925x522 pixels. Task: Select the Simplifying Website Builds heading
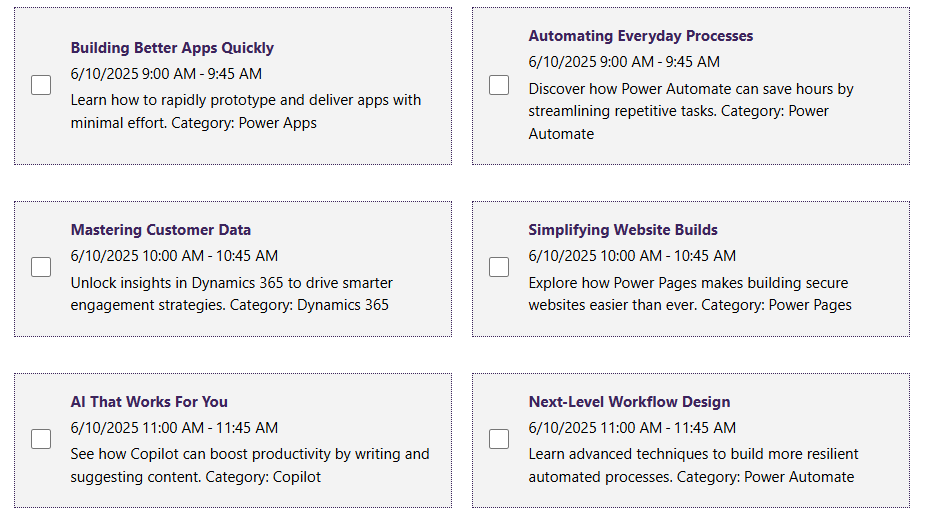coord(623,230)
